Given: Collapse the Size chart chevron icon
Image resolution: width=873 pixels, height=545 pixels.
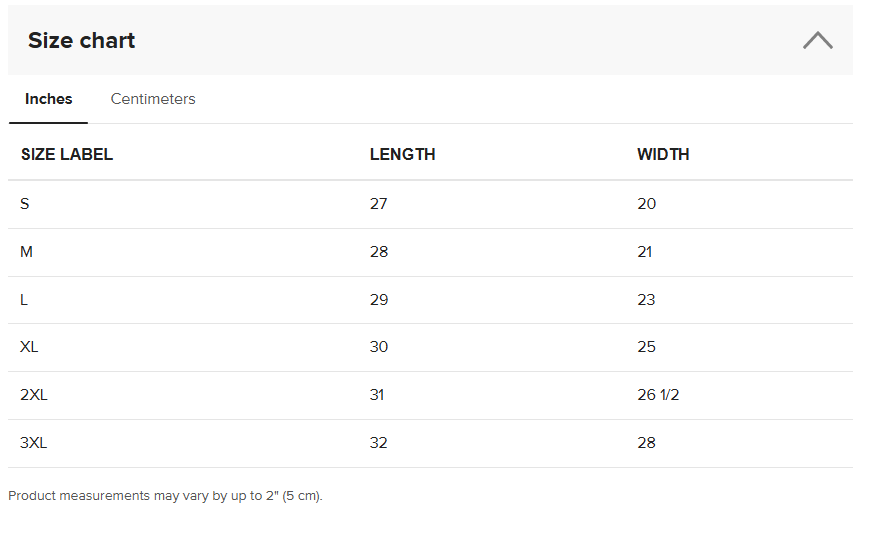Looking at the screenshot, I should click(817, 41).
